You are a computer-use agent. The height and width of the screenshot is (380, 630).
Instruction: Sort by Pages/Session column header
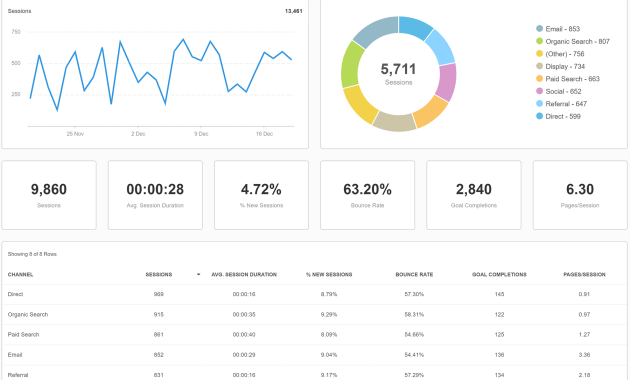coord(584,274)
